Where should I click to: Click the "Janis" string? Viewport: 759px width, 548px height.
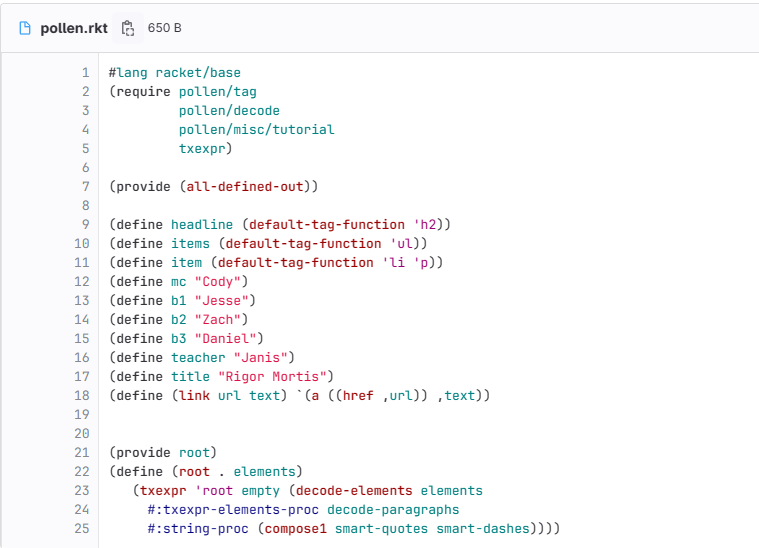click(x=261, y=357)
